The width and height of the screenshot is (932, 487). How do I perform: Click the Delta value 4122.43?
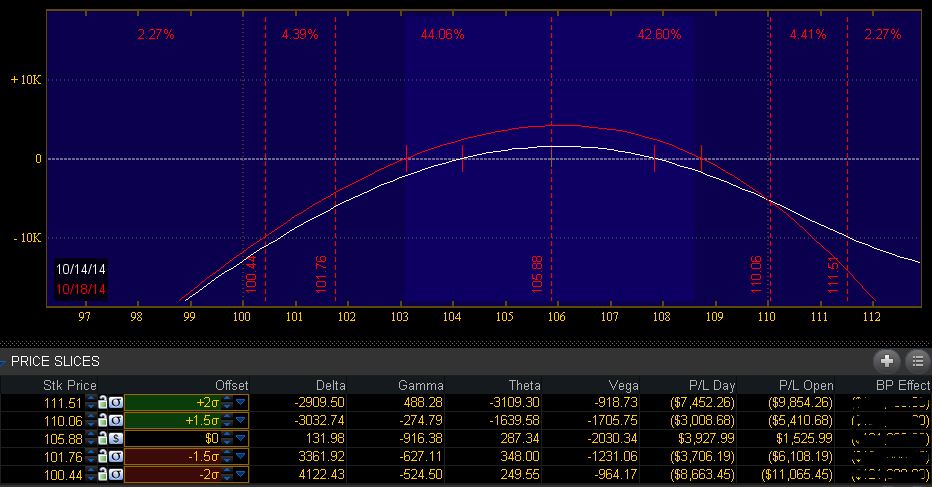point(320,475)
